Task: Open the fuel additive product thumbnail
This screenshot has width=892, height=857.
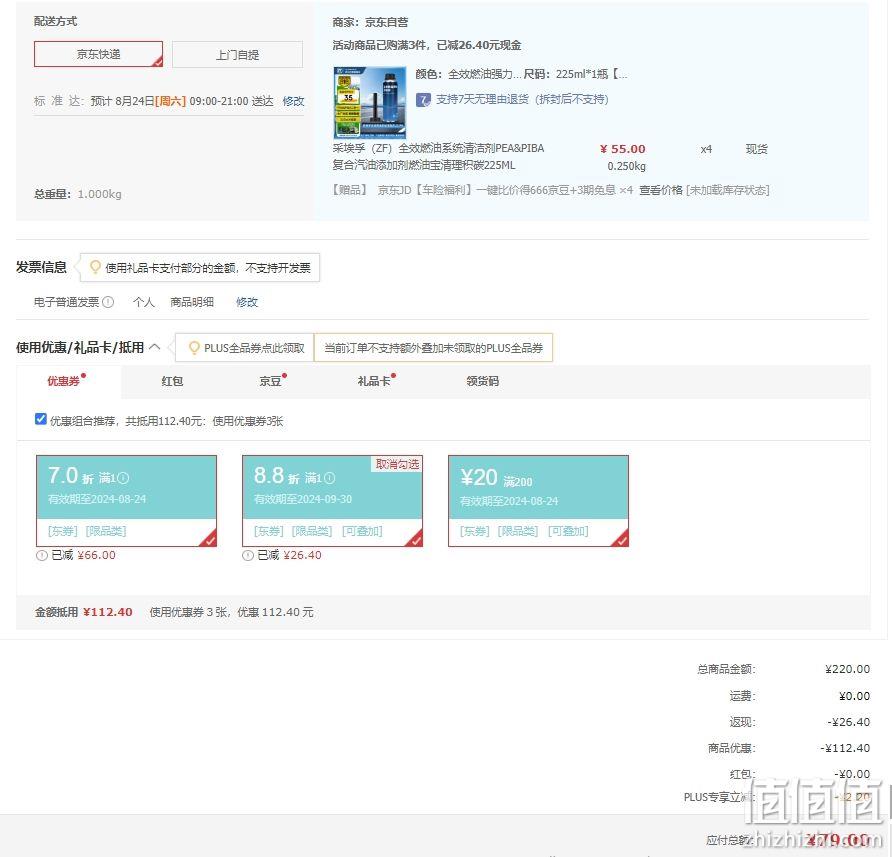Action: coord(370,103)
